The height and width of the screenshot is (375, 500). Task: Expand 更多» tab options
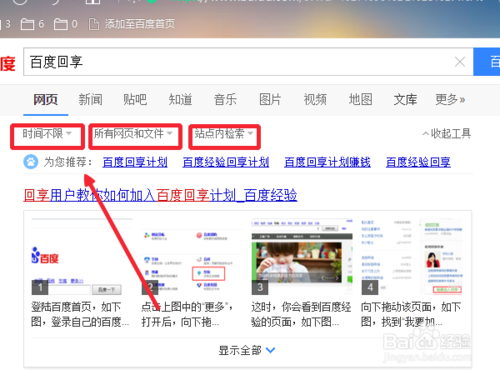(450, 99)
